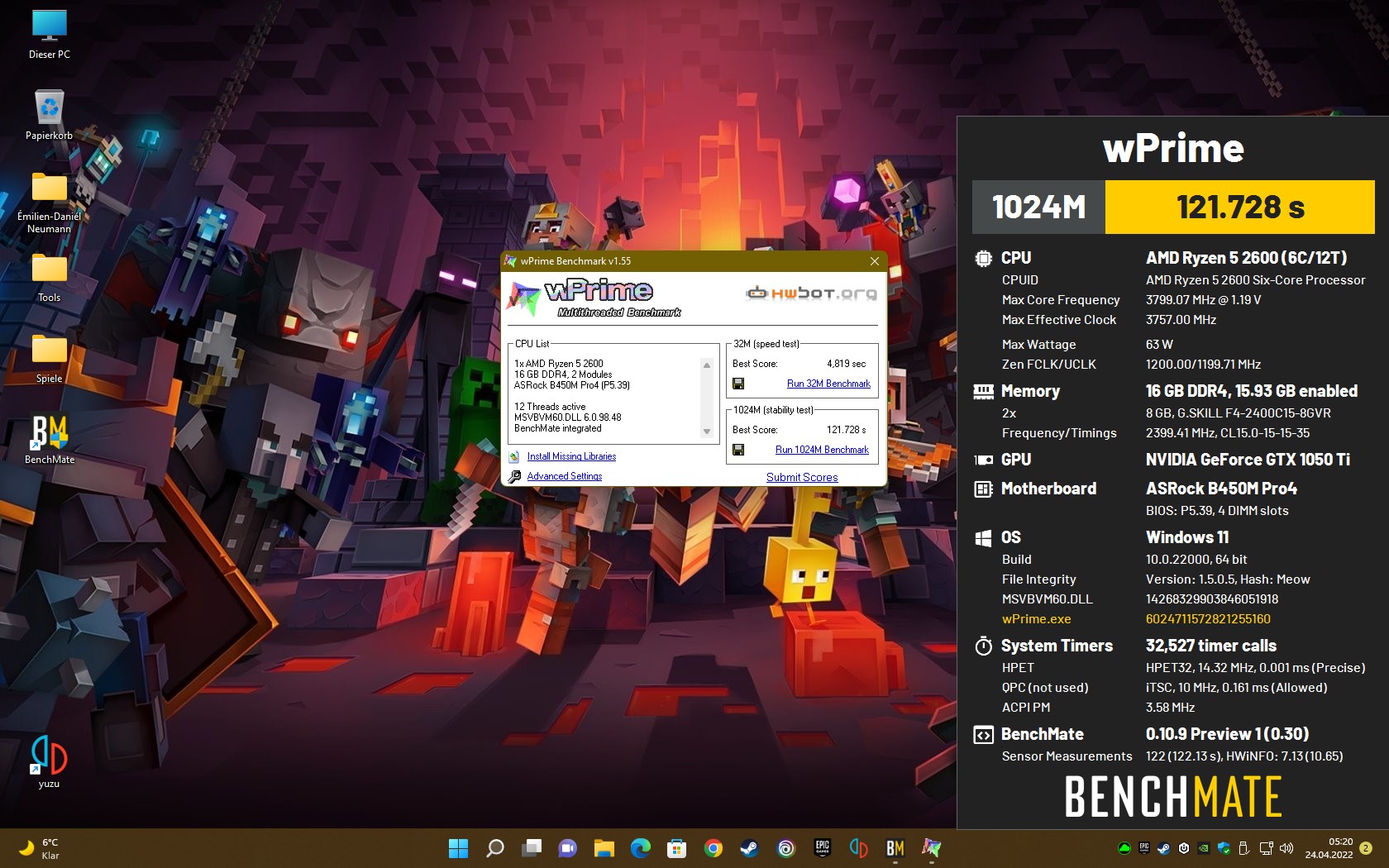The width and height of the screenshot is (1389, 868).
Task: Click 'NVIDIA GeForce GTX 1050 Ti' text
Action: (x=1248, y=460)
